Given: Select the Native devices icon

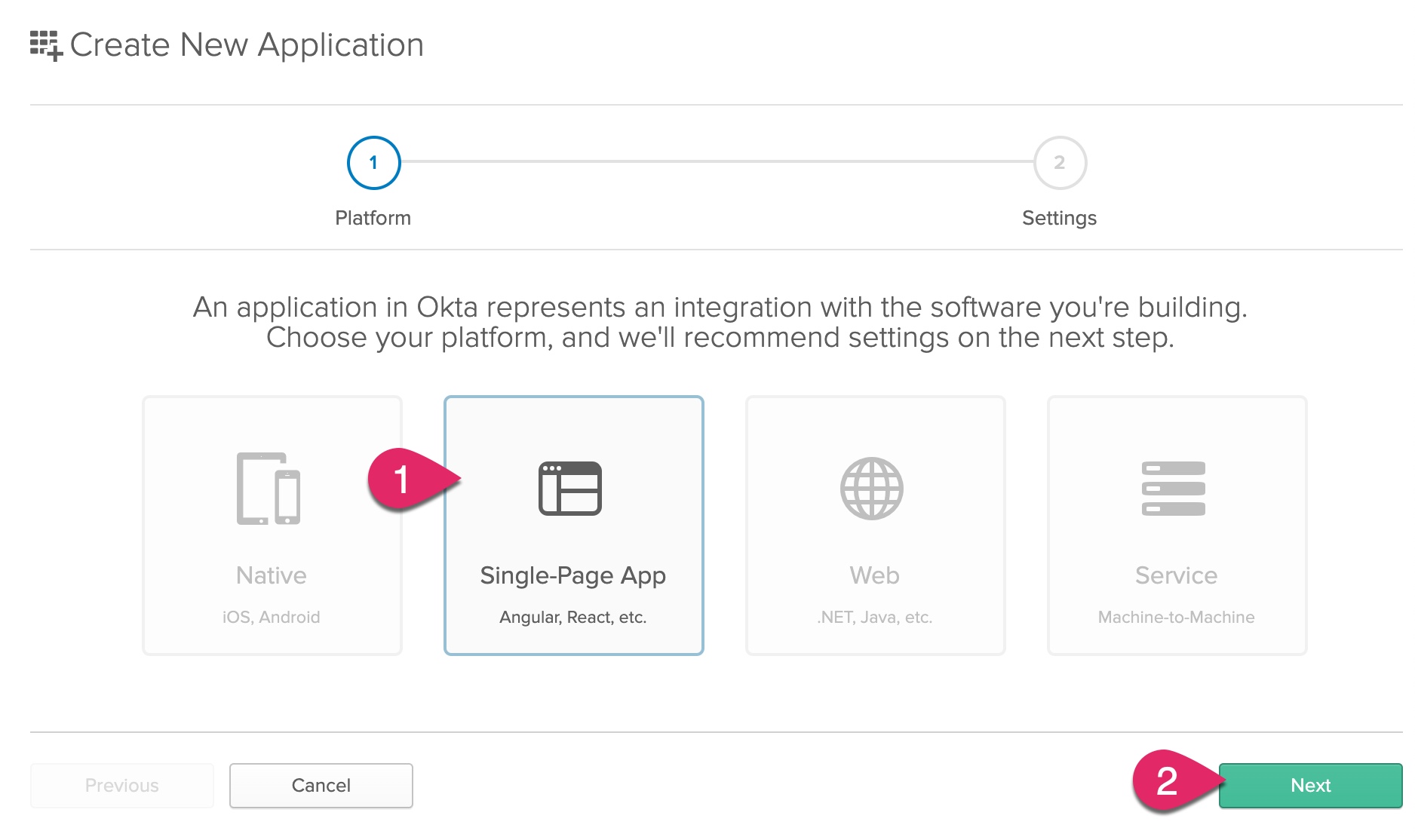Looking at the screenshot, I should click(x=269, y=489).
